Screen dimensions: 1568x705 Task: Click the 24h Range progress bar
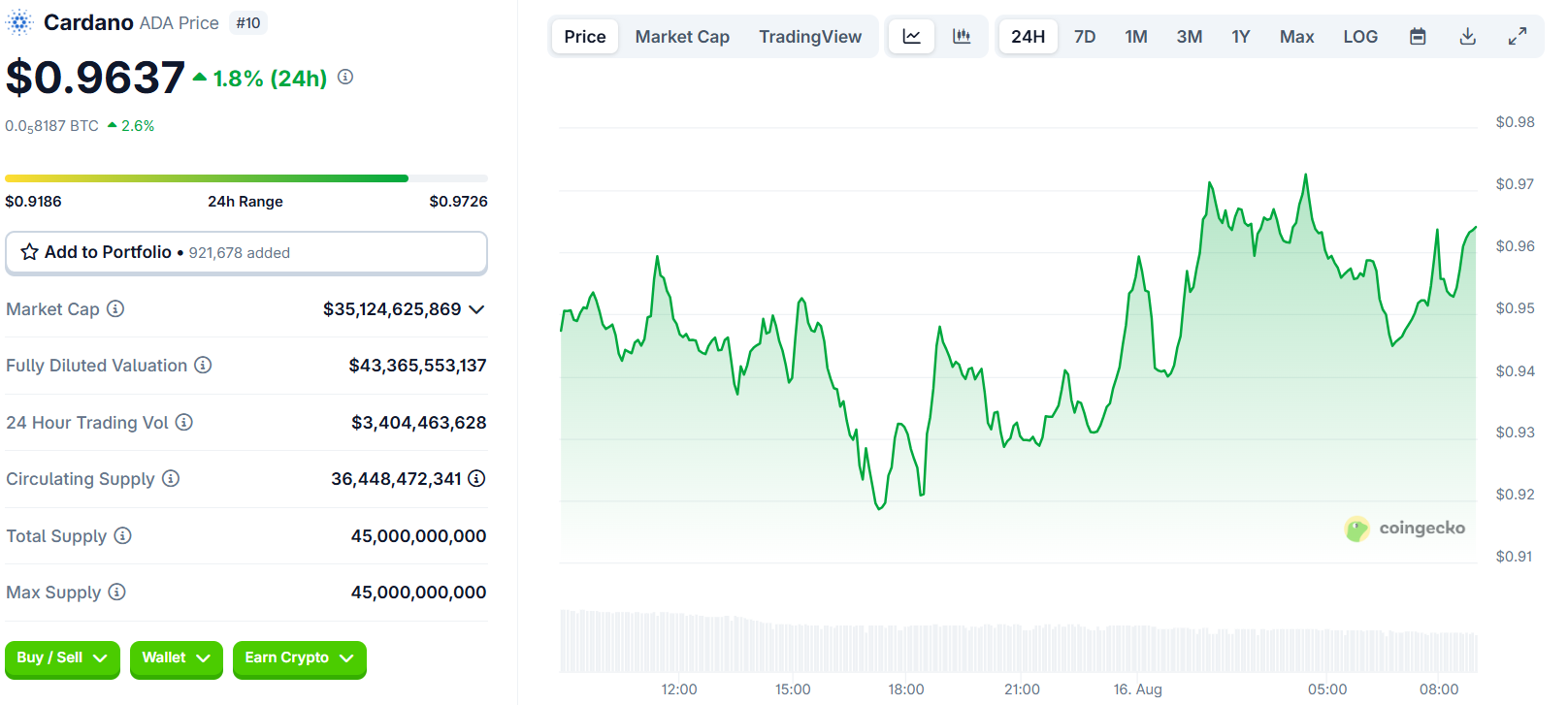246,178
